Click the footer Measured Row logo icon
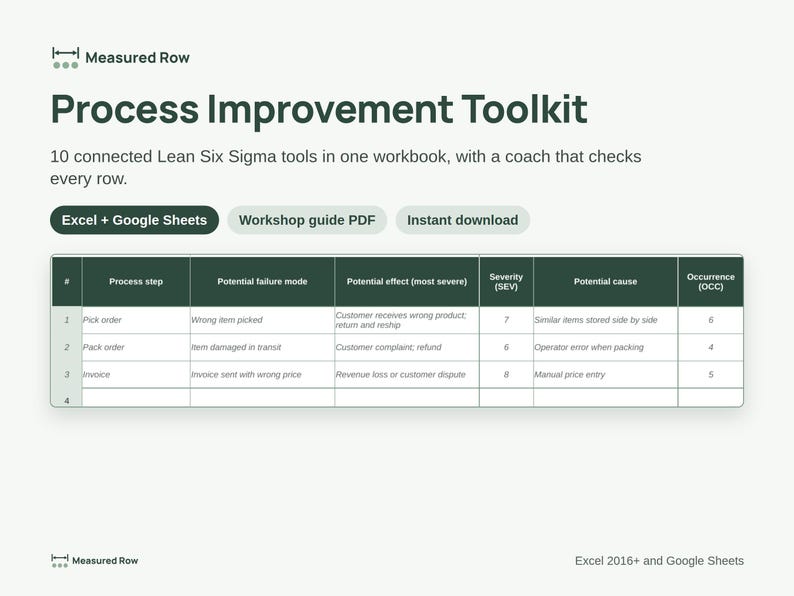Viewport: 794px width, 596px height. pos(60,561)
